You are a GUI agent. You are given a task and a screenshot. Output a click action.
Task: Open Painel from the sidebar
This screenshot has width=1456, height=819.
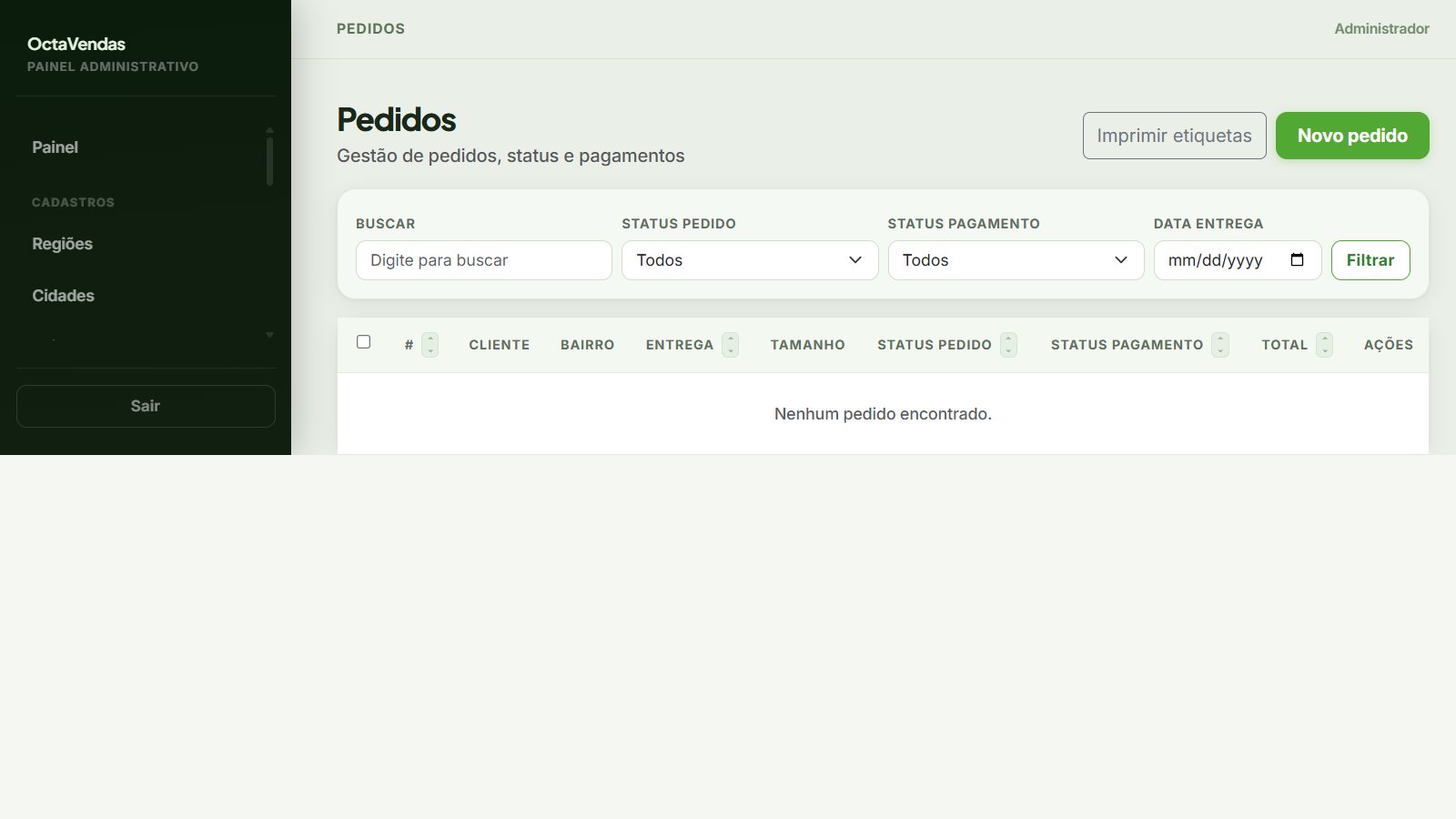click(x=56, y=147)
